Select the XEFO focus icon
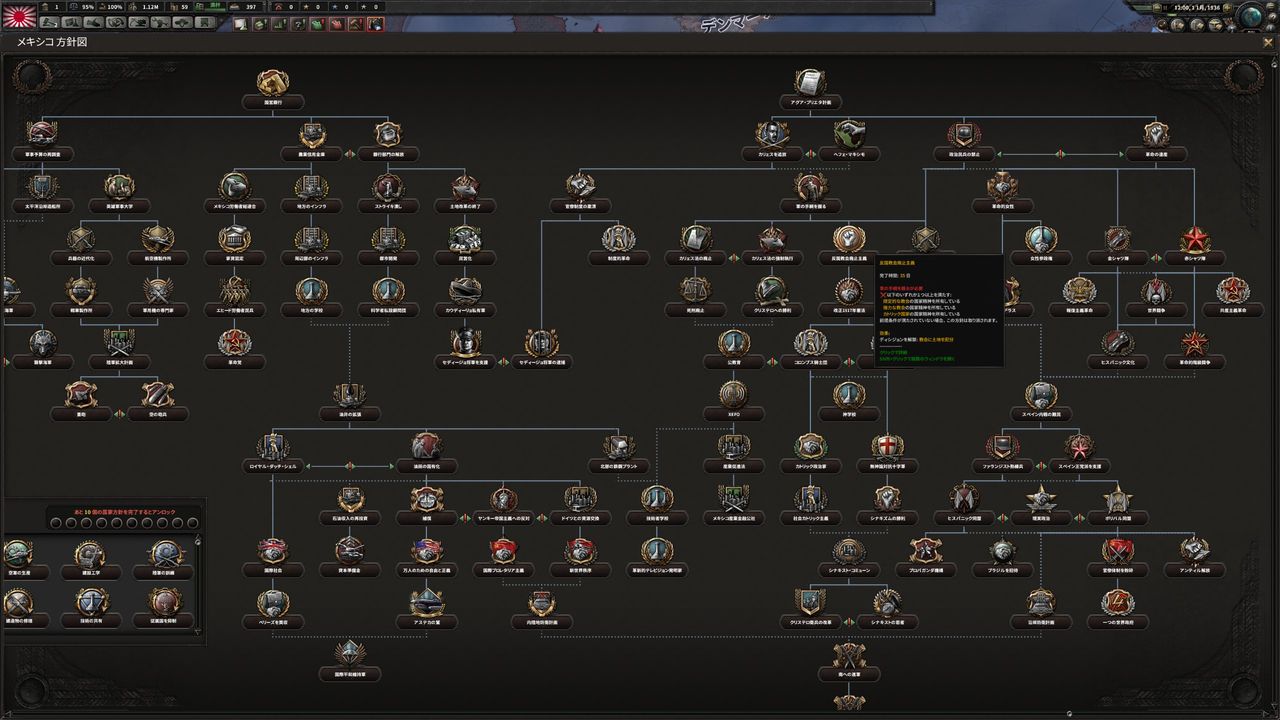This screenshot has height=720, width=1280. [734, 394]
